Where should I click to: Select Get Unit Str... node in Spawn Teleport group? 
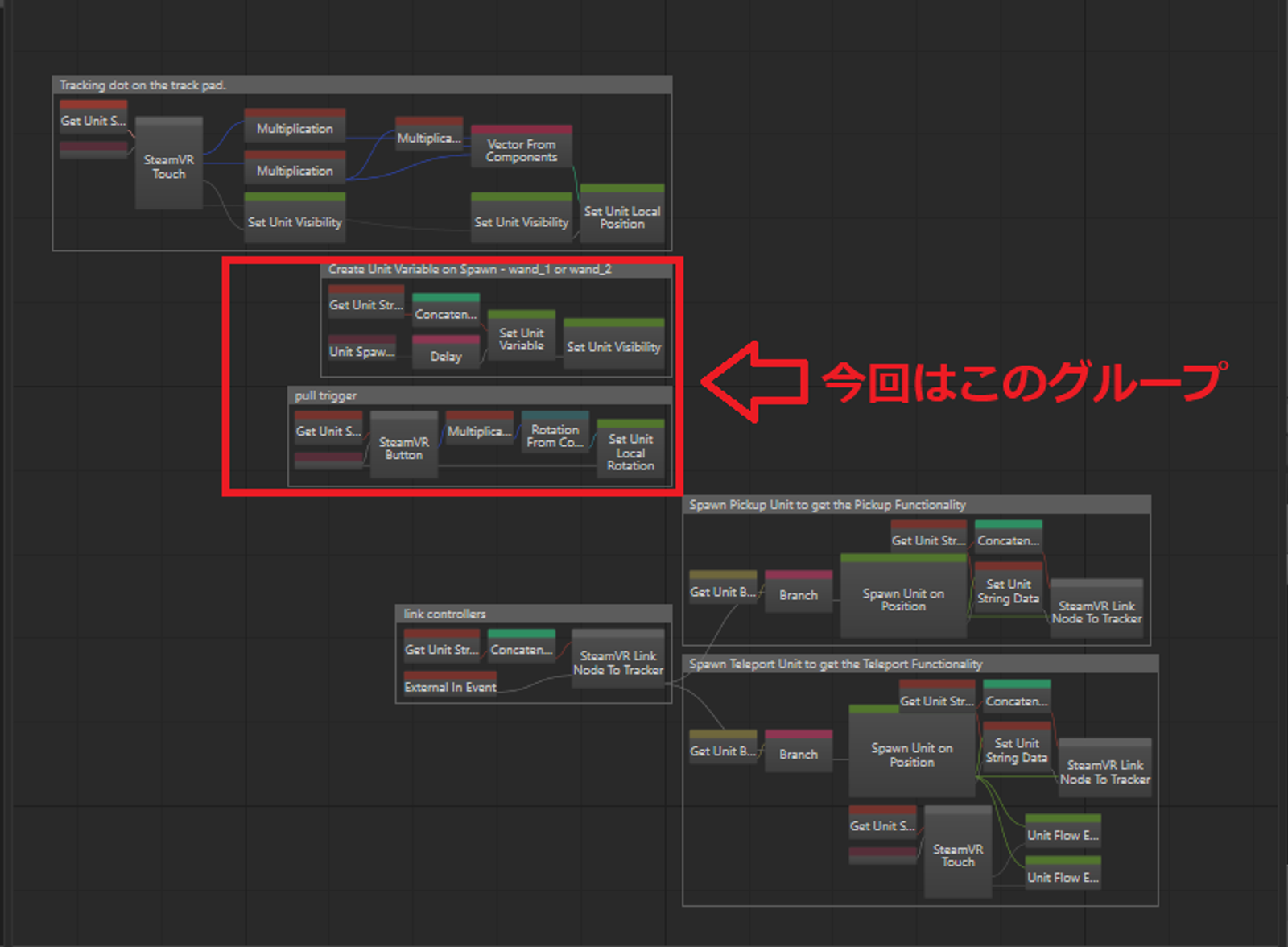[937, 697]
